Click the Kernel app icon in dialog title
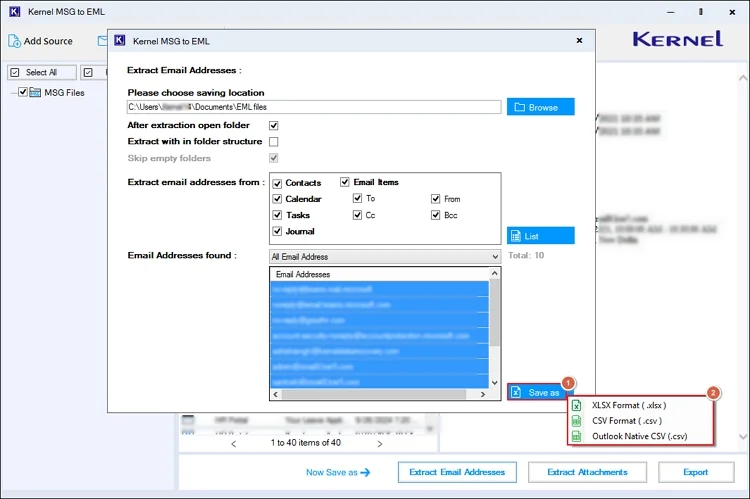 (120, 41)
